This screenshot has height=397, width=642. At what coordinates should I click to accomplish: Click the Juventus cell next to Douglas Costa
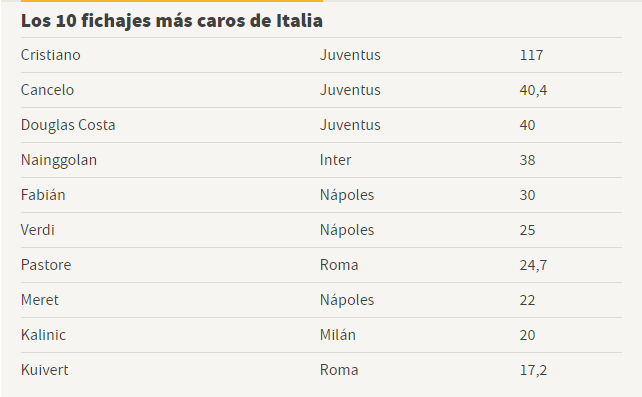(350, 125)
